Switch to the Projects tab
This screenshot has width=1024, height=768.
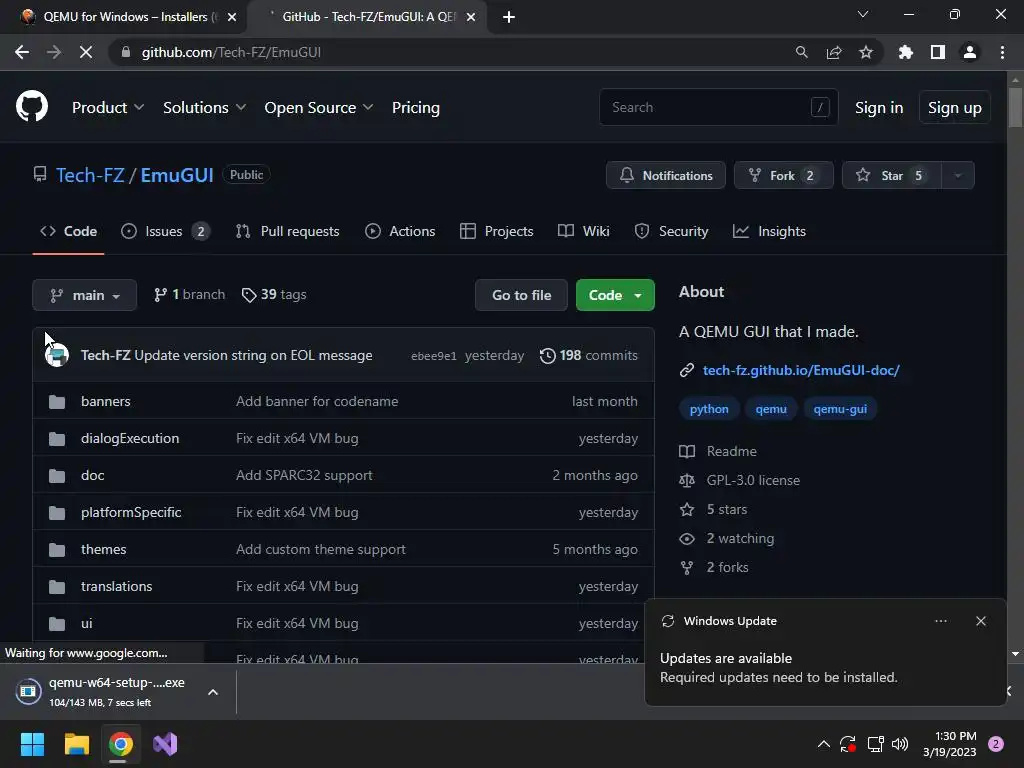(x=496, y=231)
